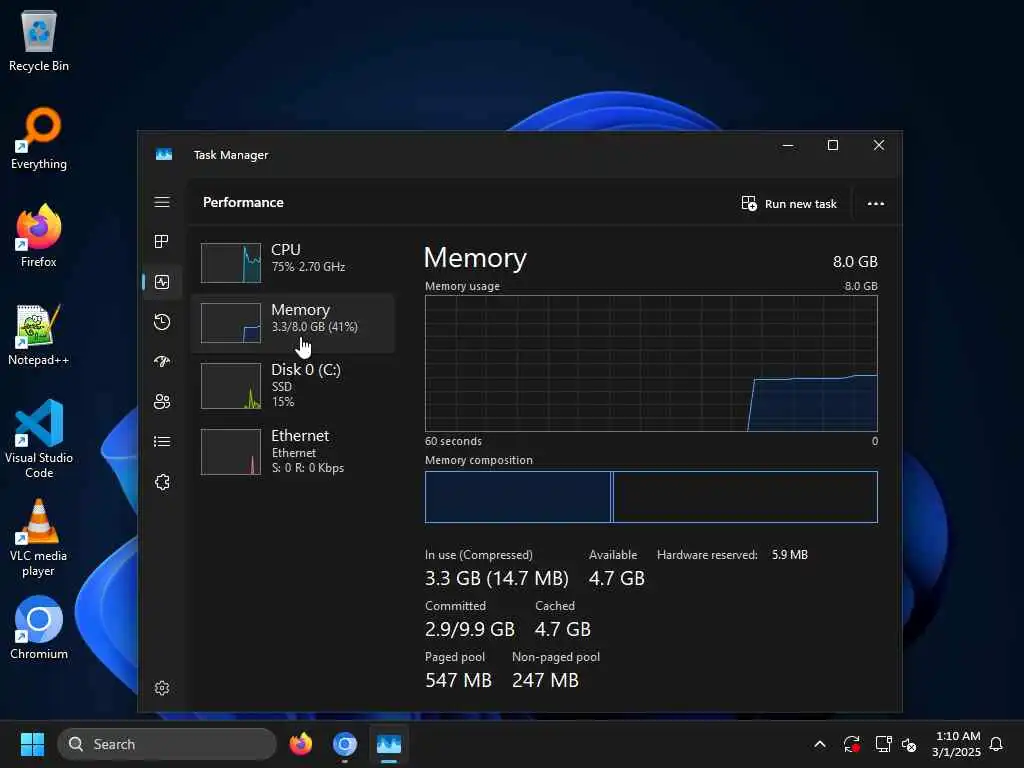
Task: Click Run new task button
Action: (x=789, y=204)
